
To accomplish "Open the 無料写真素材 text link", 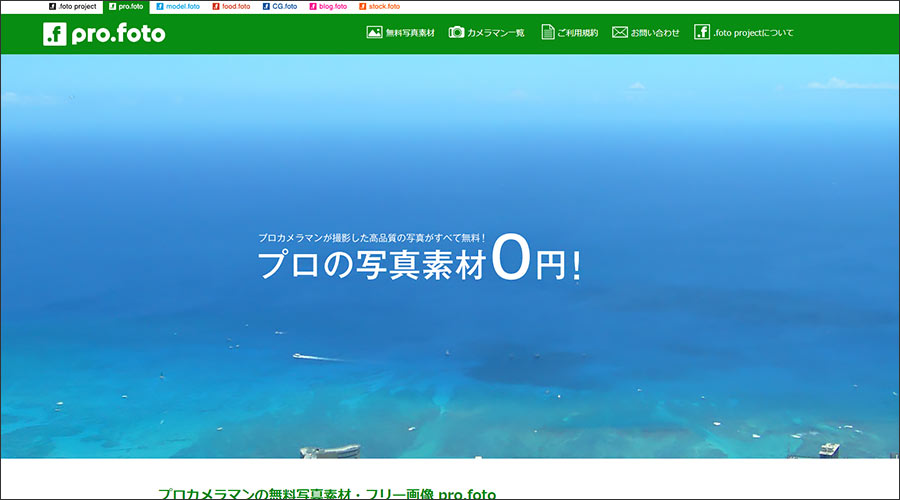I will pyautogui.click(x=410, y=33).
